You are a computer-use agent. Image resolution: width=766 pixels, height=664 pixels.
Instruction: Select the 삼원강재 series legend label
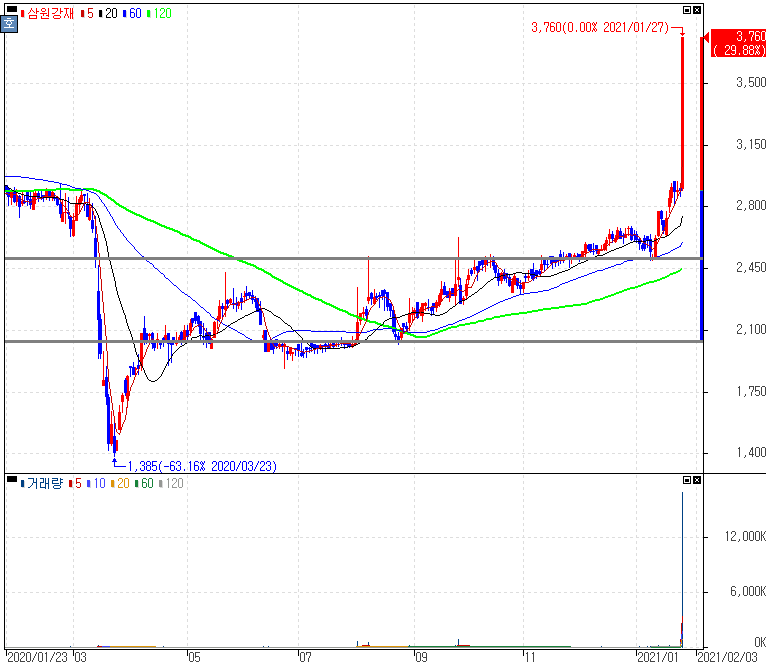[47, 14]
